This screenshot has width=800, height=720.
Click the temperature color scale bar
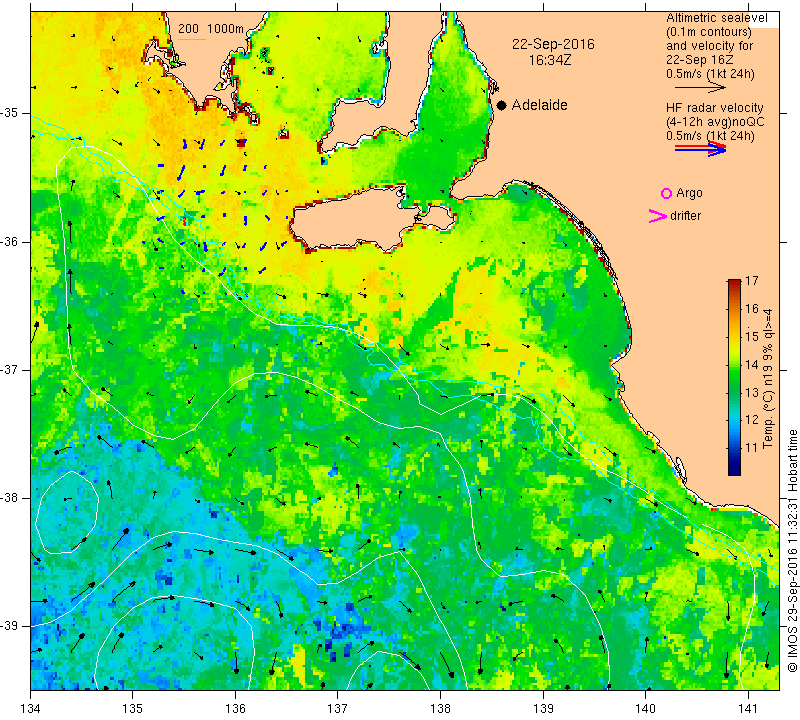[x=734, y=377]
